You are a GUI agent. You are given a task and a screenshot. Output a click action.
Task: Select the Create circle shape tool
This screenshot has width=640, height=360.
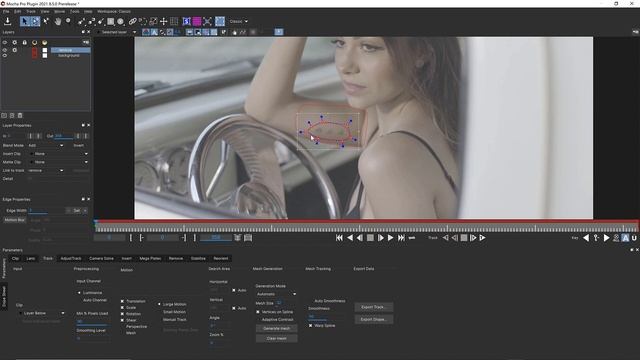(x=121, y=21)
